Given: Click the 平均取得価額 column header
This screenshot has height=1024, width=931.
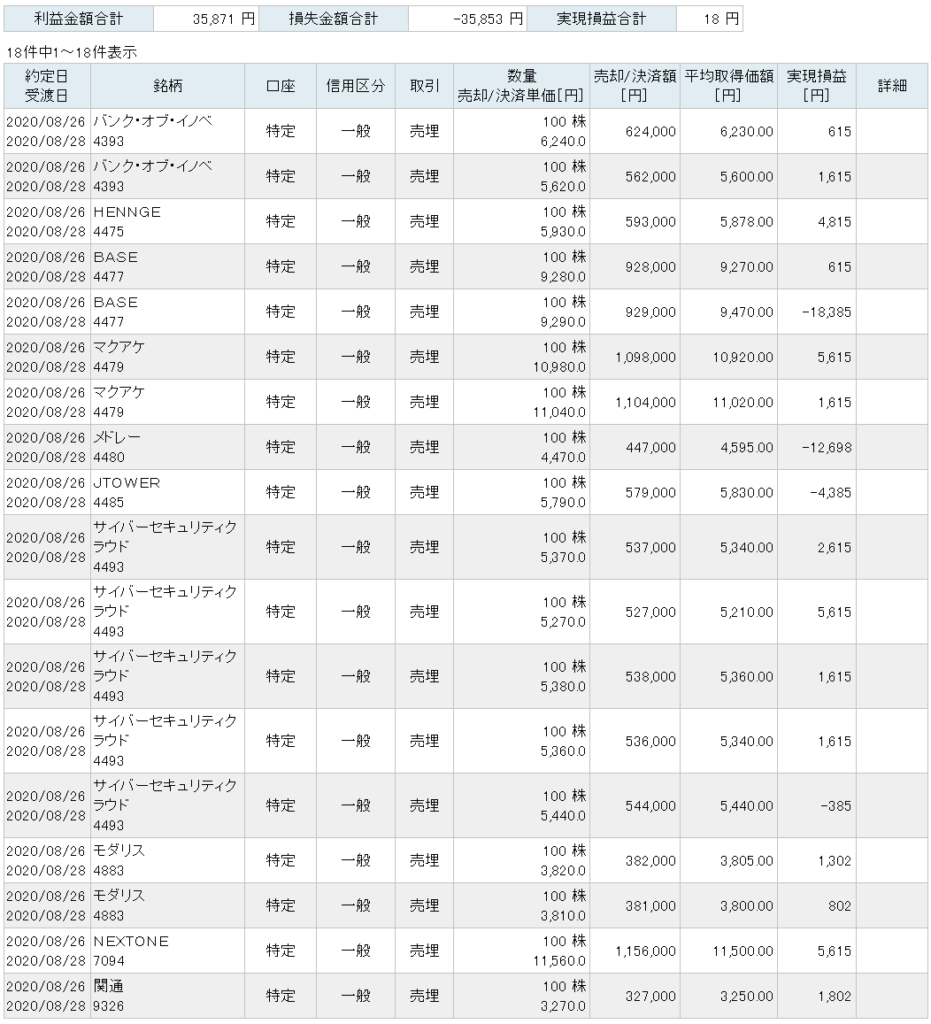Looking at the screenshot, I should 729,86.
